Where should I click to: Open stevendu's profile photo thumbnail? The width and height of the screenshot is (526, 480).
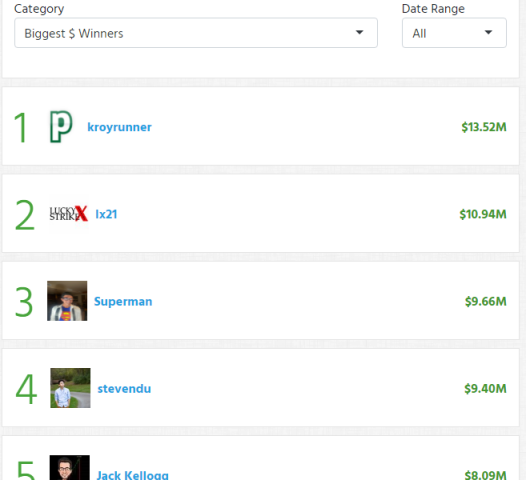pos(70,388)
